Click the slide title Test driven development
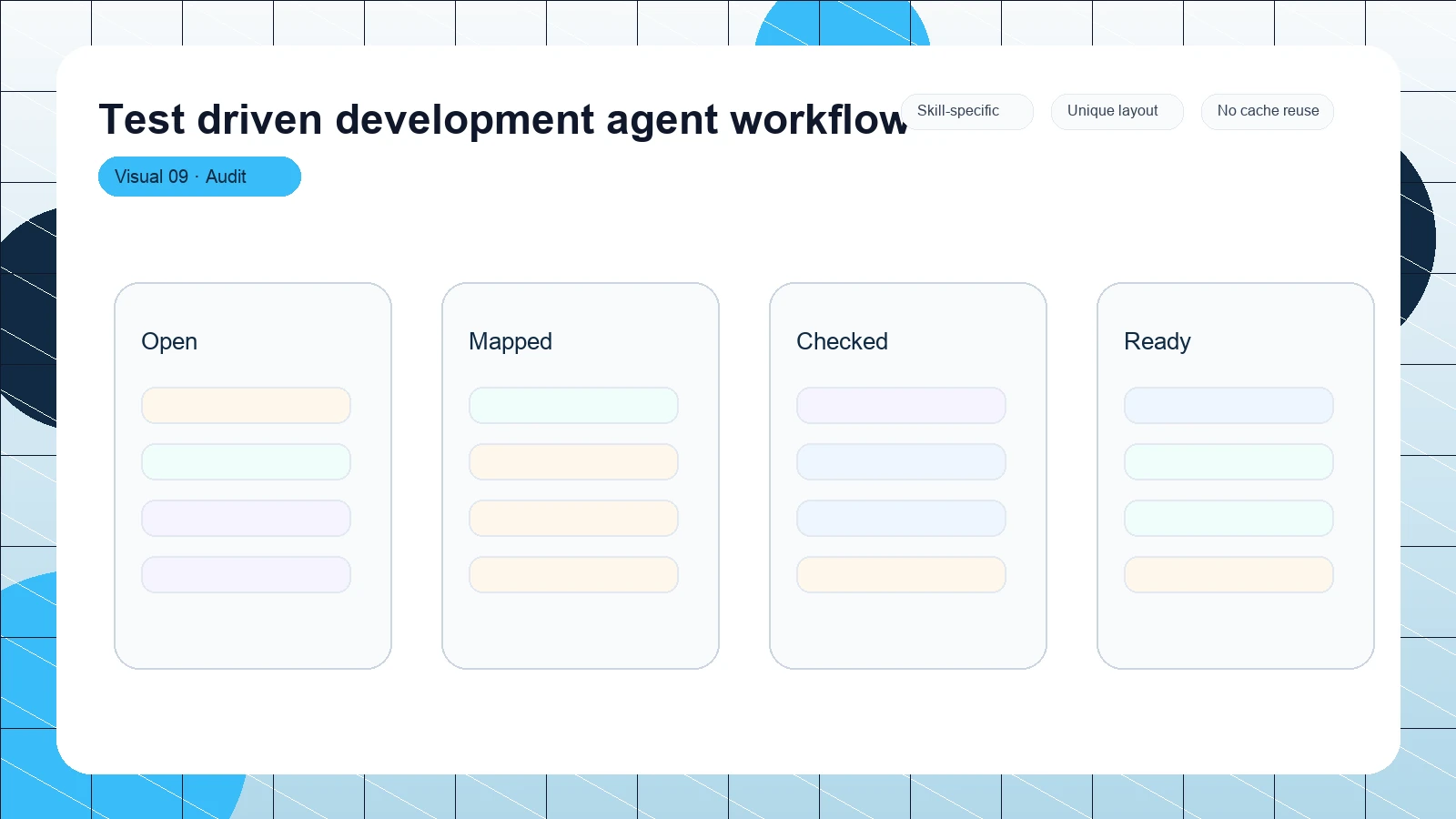The image size is (1456, 819). pos(503,119)
